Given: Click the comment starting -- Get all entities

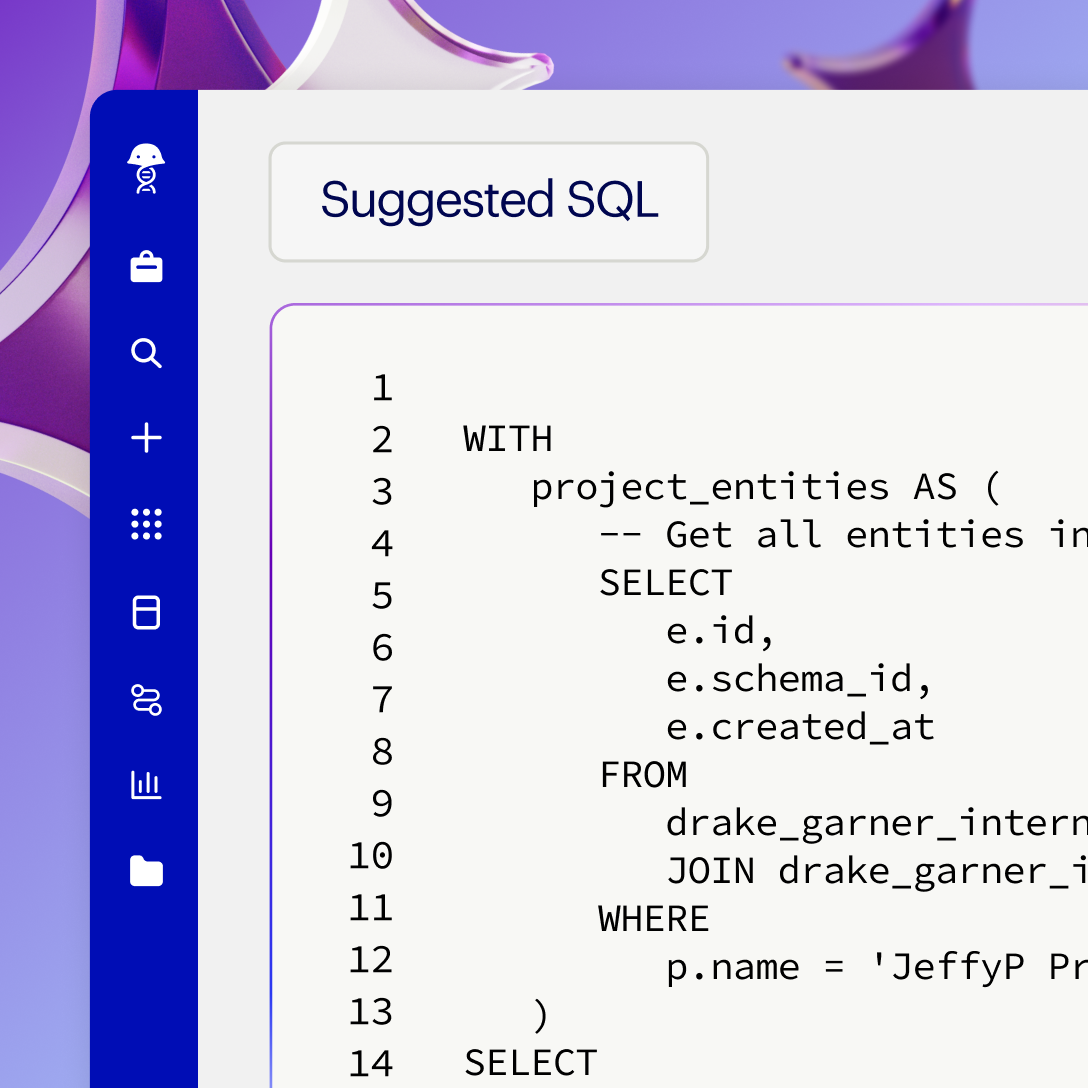Looking at the screenshot, I should pos(843,535).
